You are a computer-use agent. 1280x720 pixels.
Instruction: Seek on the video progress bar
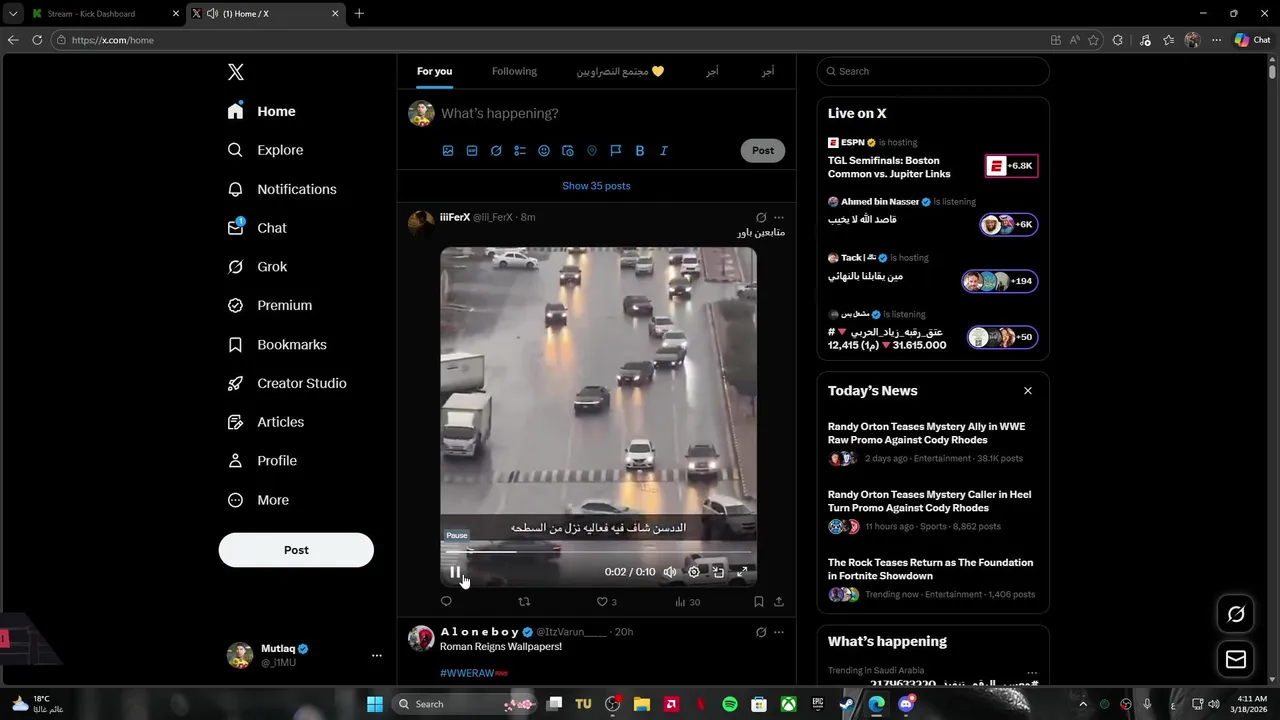(598, 551)
